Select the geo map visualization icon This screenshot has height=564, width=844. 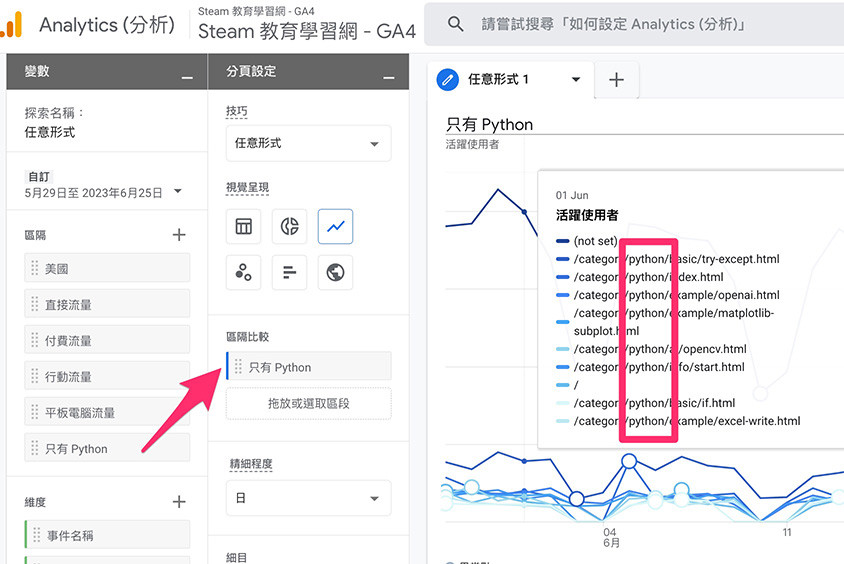tap(335, 272)
